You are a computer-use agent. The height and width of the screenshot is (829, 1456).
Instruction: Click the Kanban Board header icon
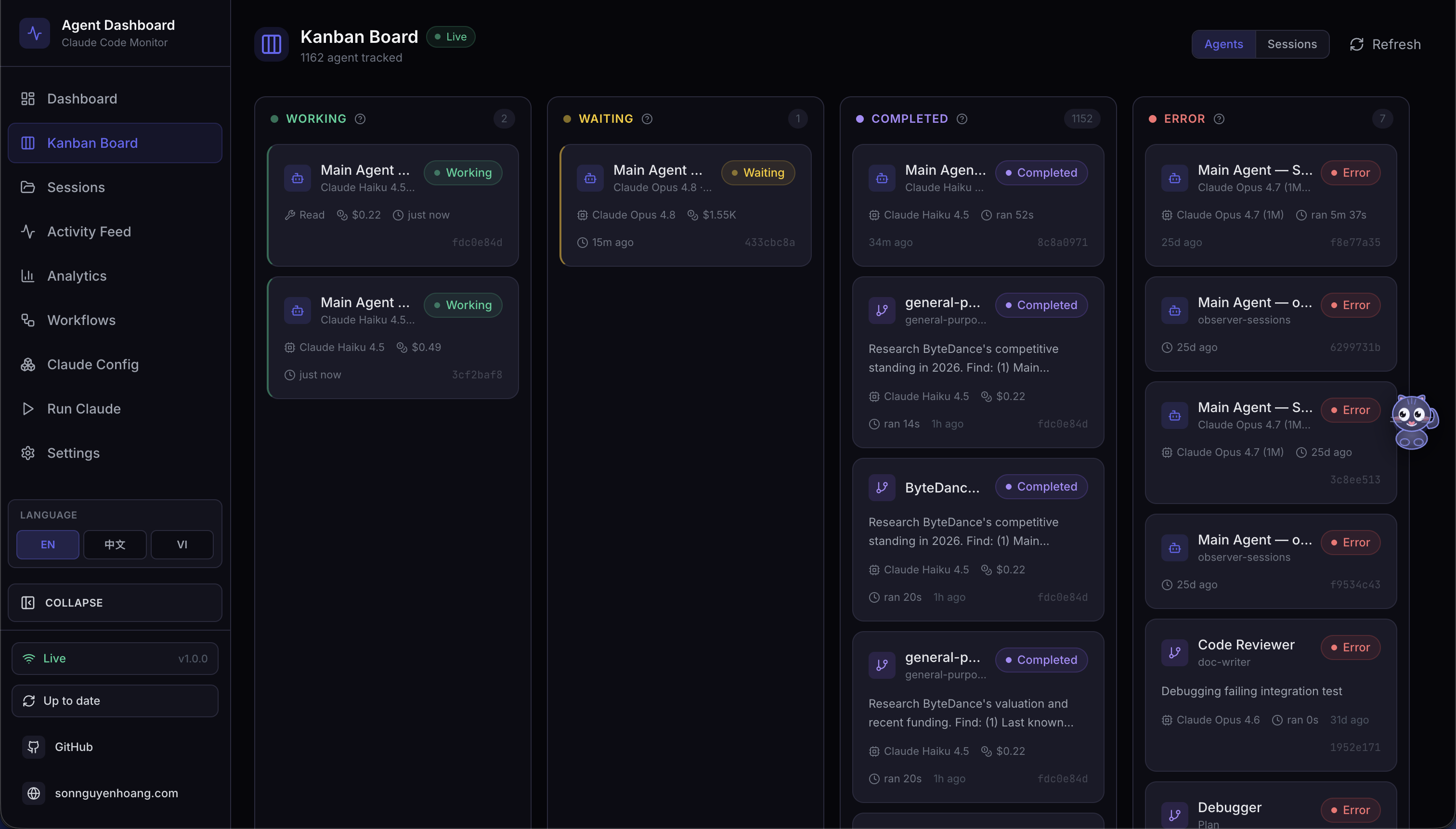(272, 44)
